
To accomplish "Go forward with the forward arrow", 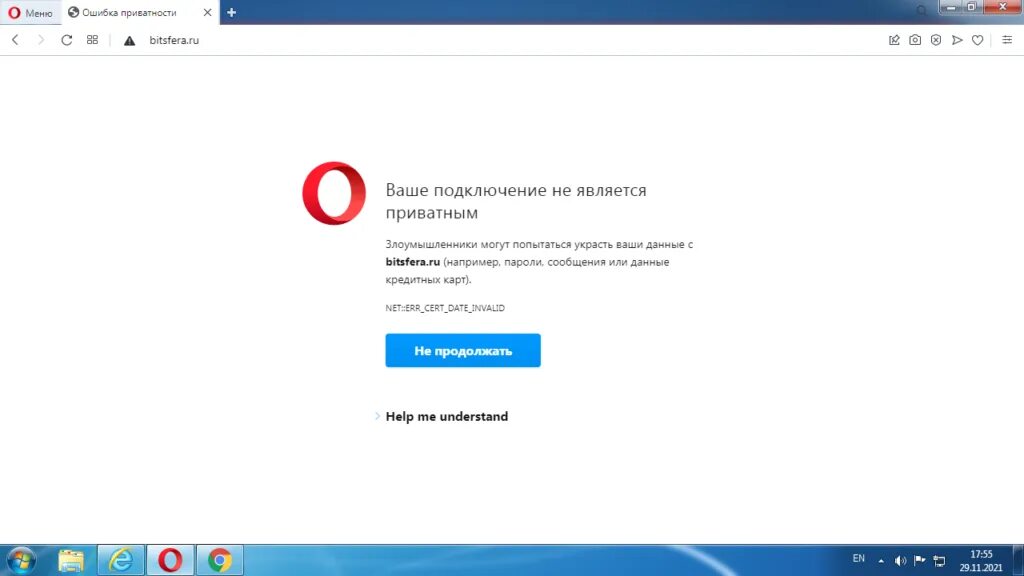I will tap(40, 40).
